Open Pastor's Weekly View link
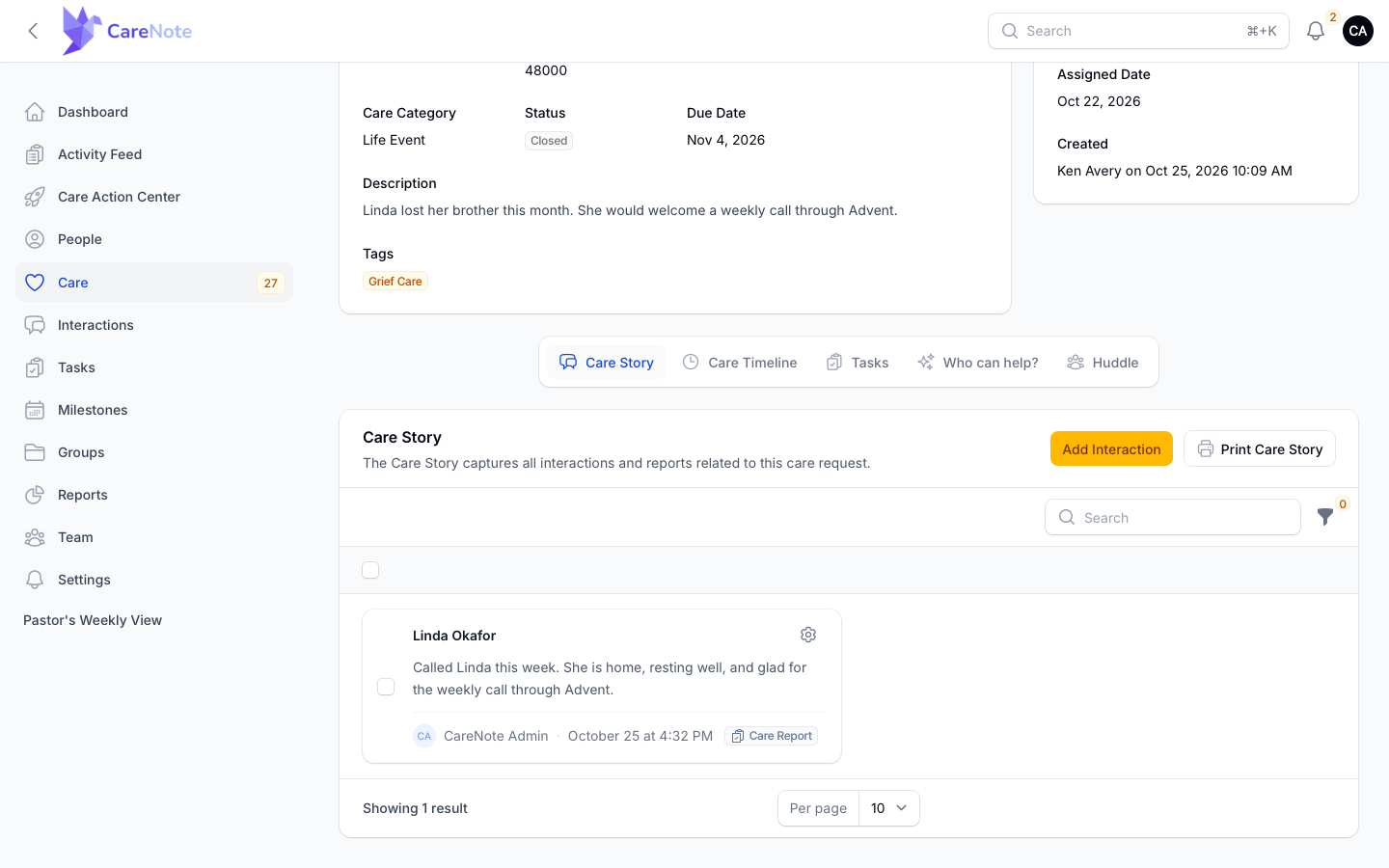 pos(93,620)
